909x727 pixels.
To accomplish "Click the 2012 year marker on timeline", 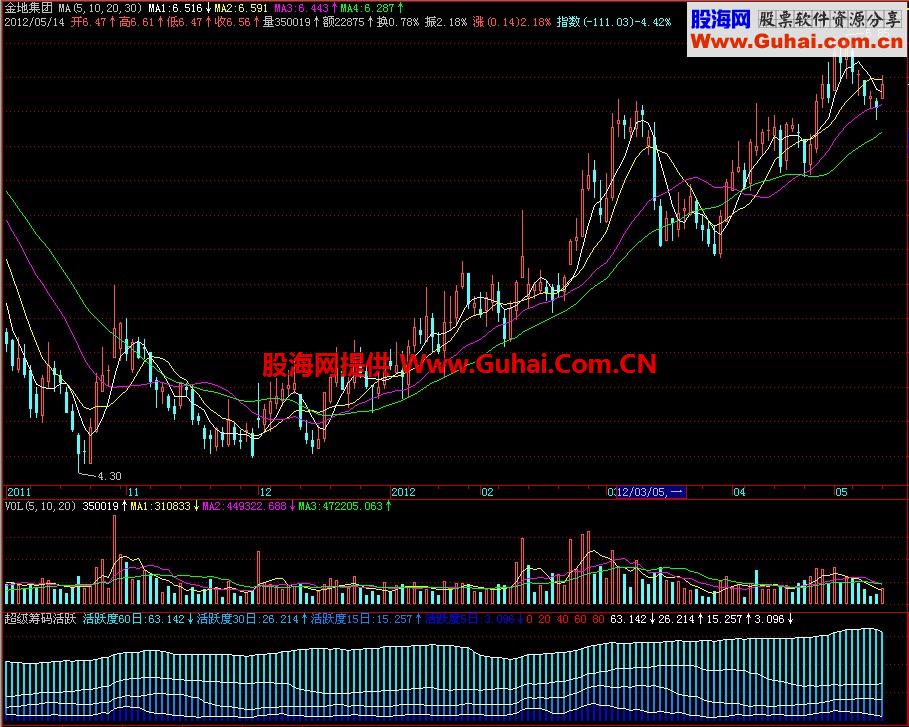I will pos(403,492).
